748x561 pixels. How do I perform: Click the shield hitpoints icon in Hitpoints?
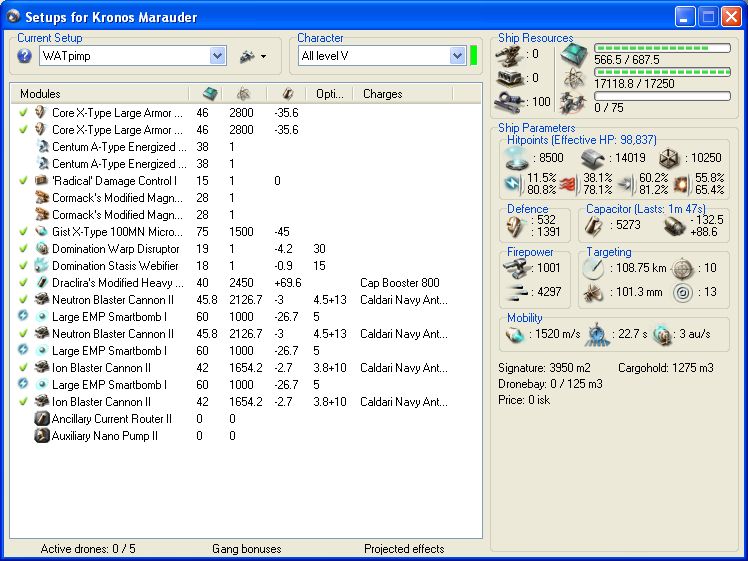[515, 157]
